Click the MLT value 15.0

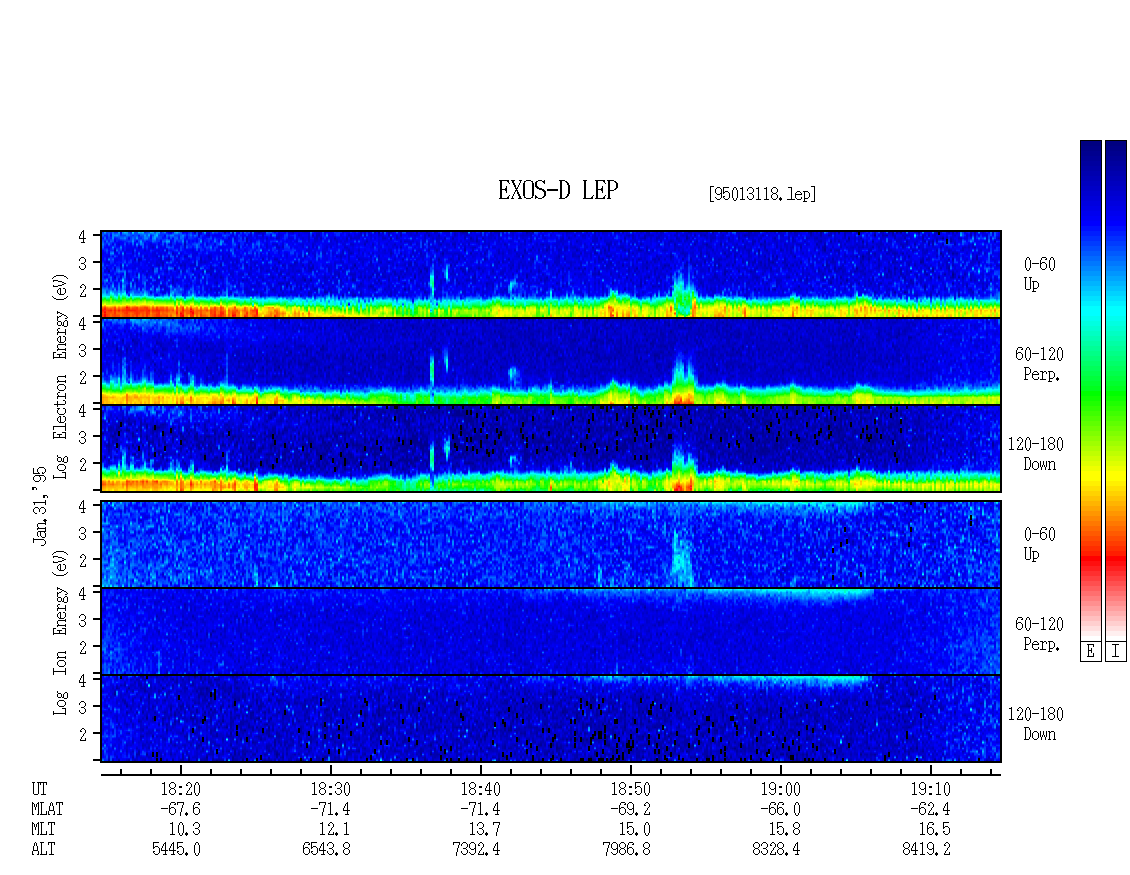pos(635,830)
